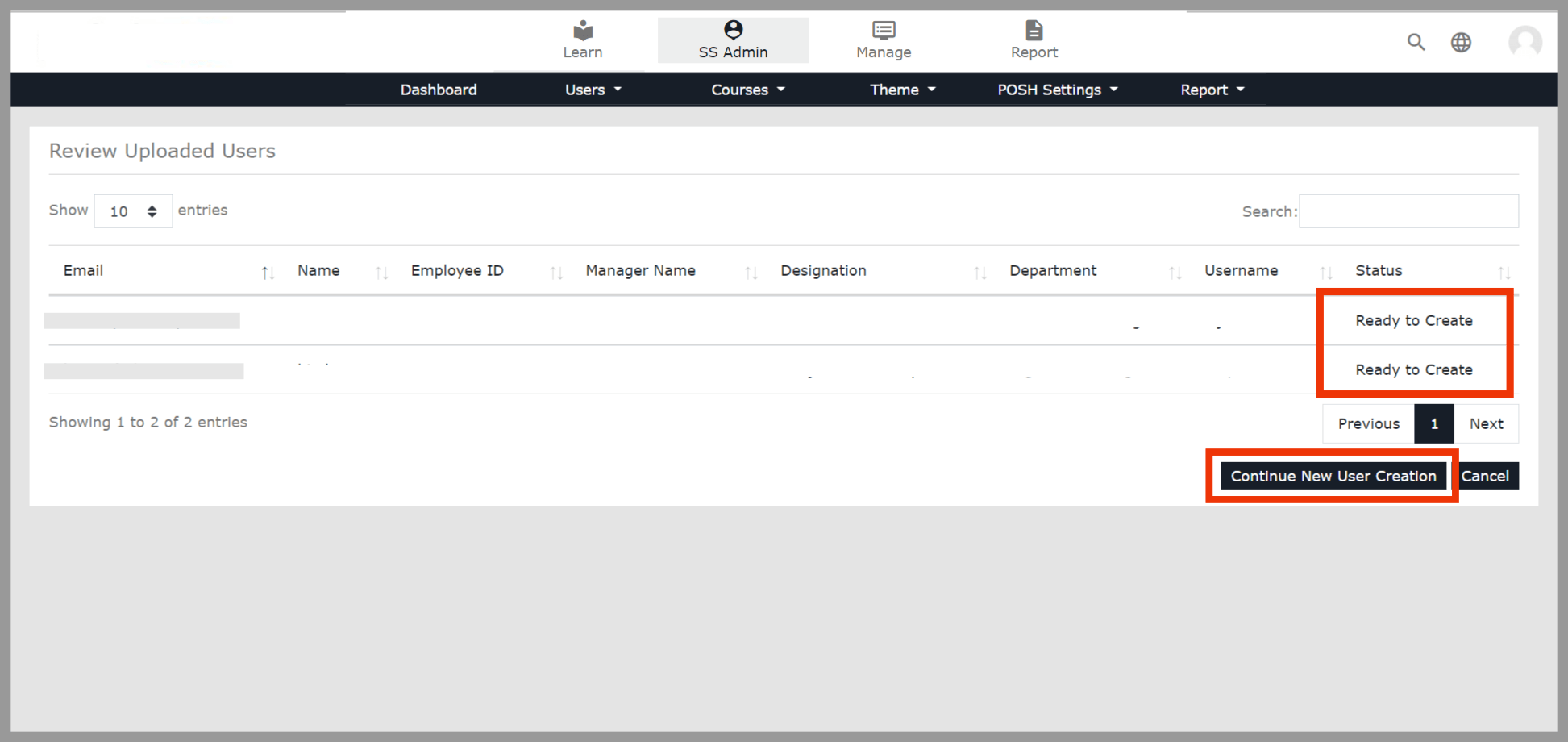Open the user profile avatar
Screen dimensions: 1568x742
[1524, 42]
